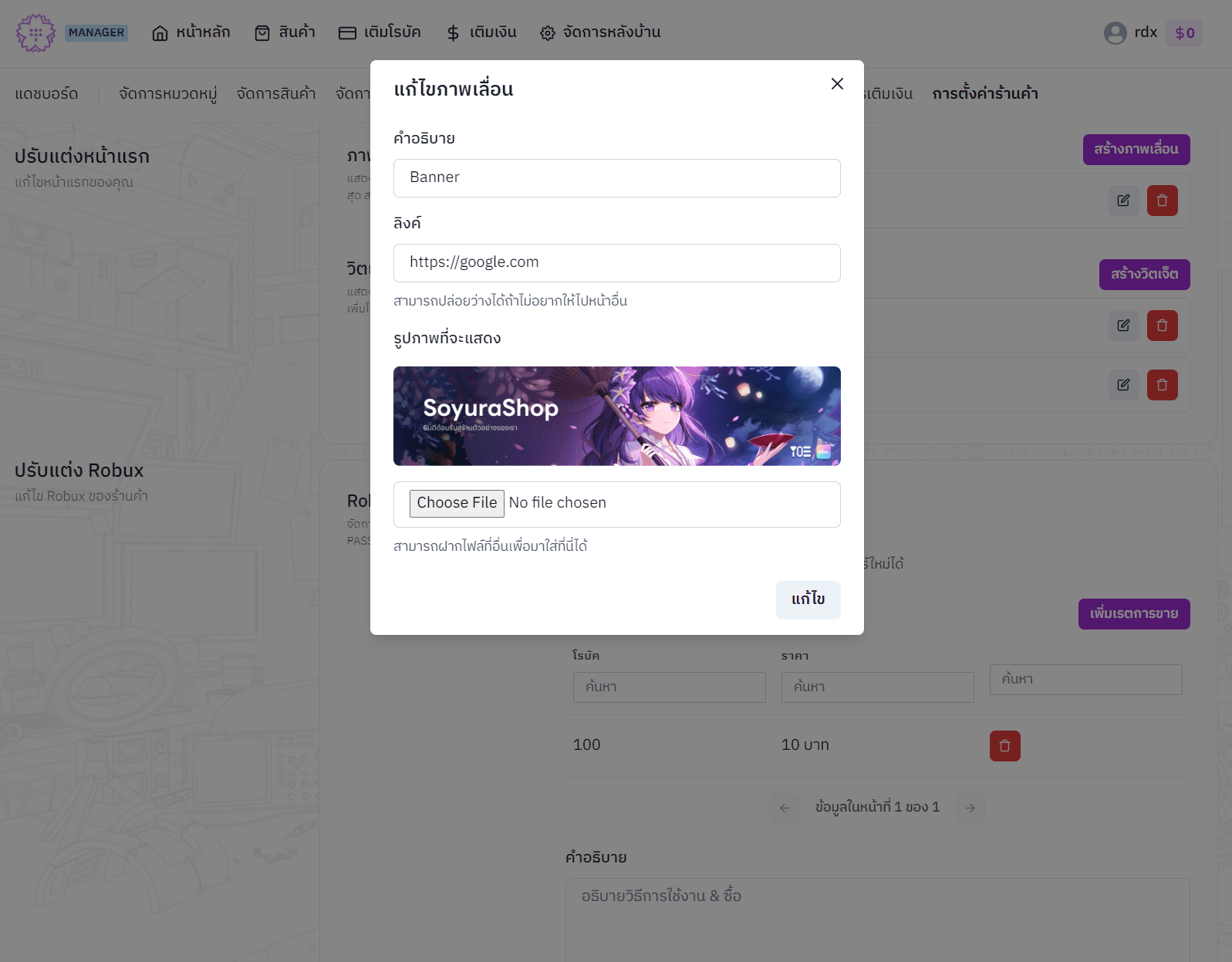The image size is (1232, 962).
Task: Go to next page arrow in rate table
Action: point(970,808)
